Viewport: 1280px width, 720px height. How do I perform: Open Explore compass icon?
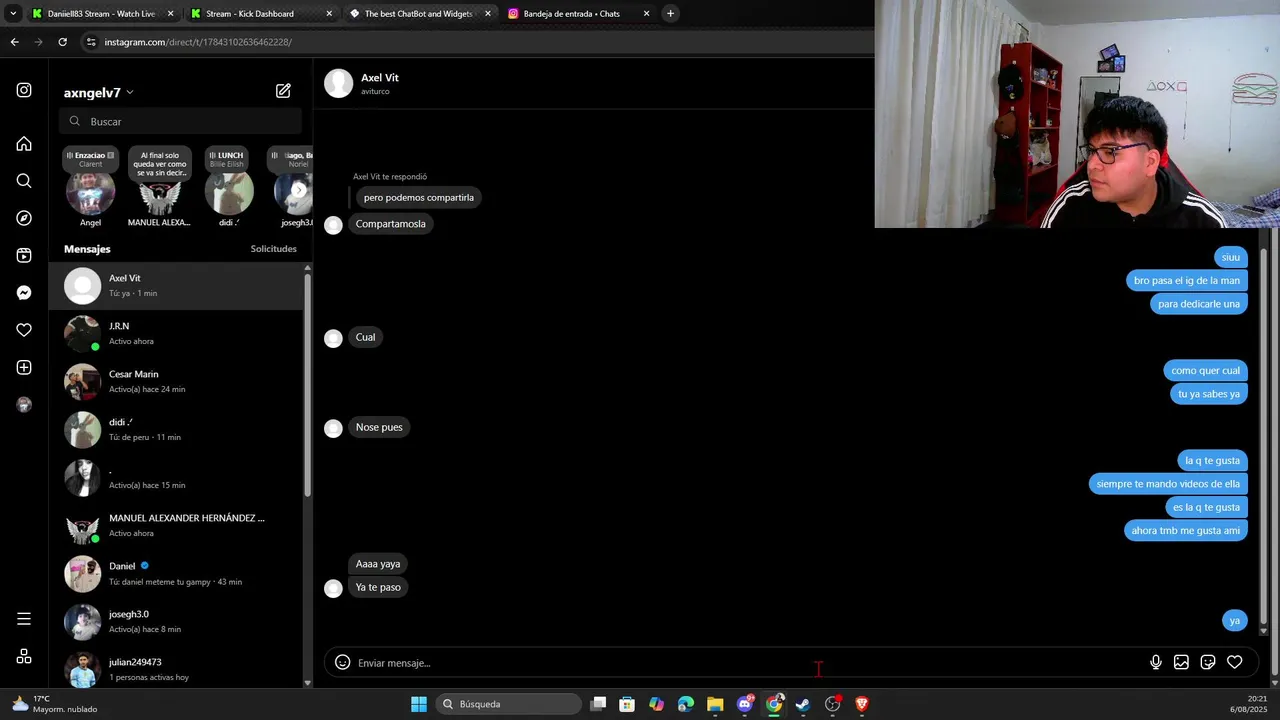(x=24, y=218)
